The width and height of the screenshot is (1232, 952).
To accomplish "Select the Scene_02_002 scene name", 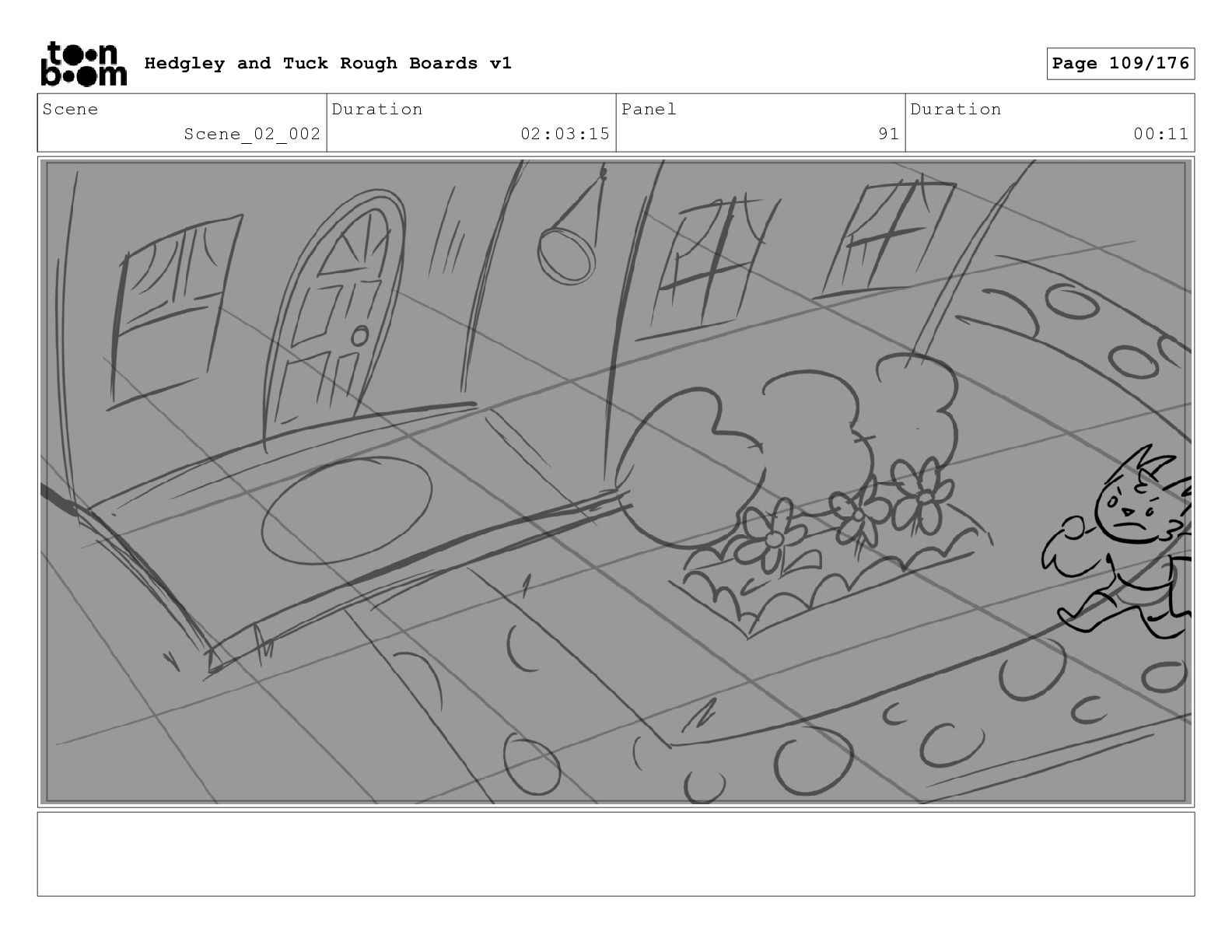I will 252,134.
